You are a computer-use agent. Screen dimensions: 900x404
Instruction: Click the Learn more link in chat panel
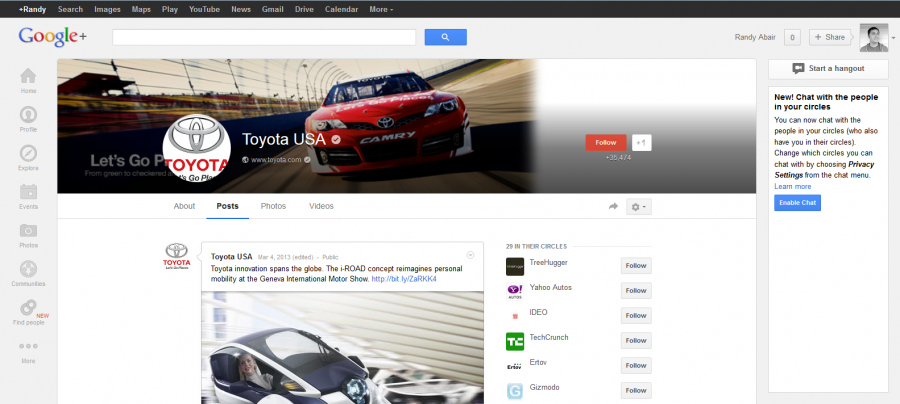click(793, 187)
